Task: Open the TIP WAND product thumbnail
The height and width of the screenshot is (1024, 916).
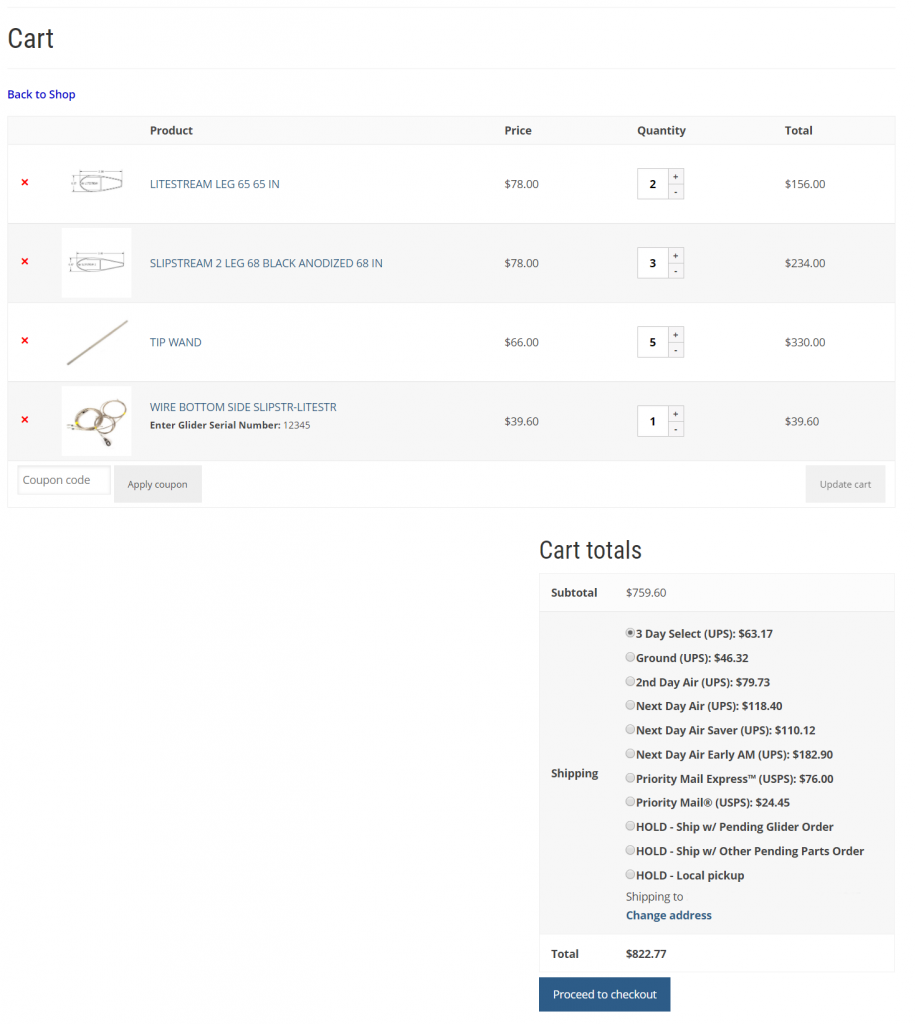Action: (96, 342)
